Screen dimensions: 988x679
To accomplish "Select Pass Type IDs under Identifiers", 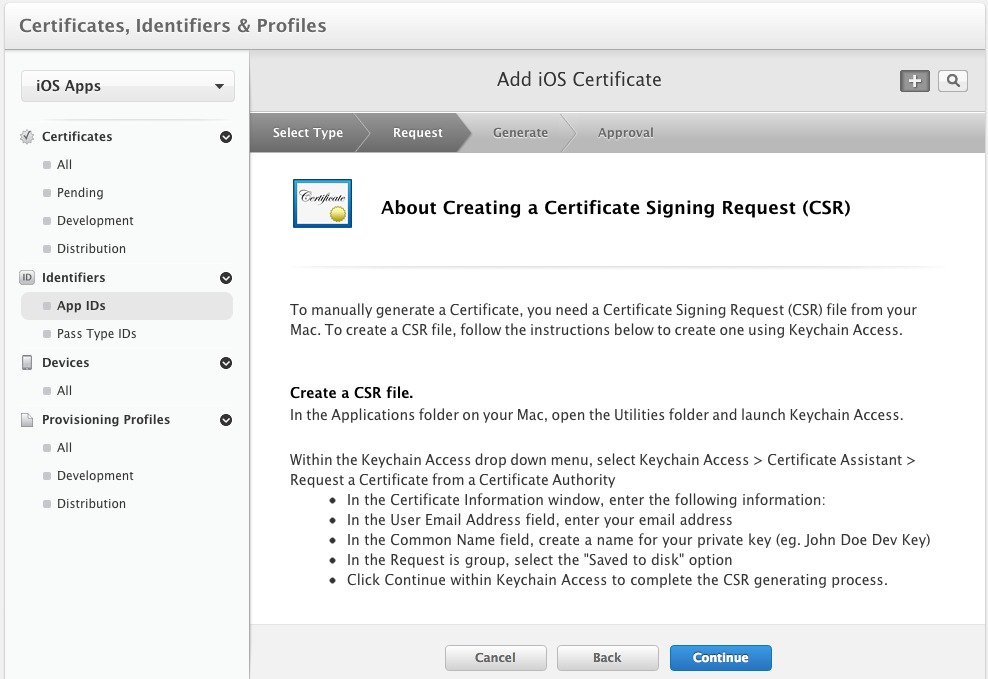I will pyautogui.click(x=96, y=334).
